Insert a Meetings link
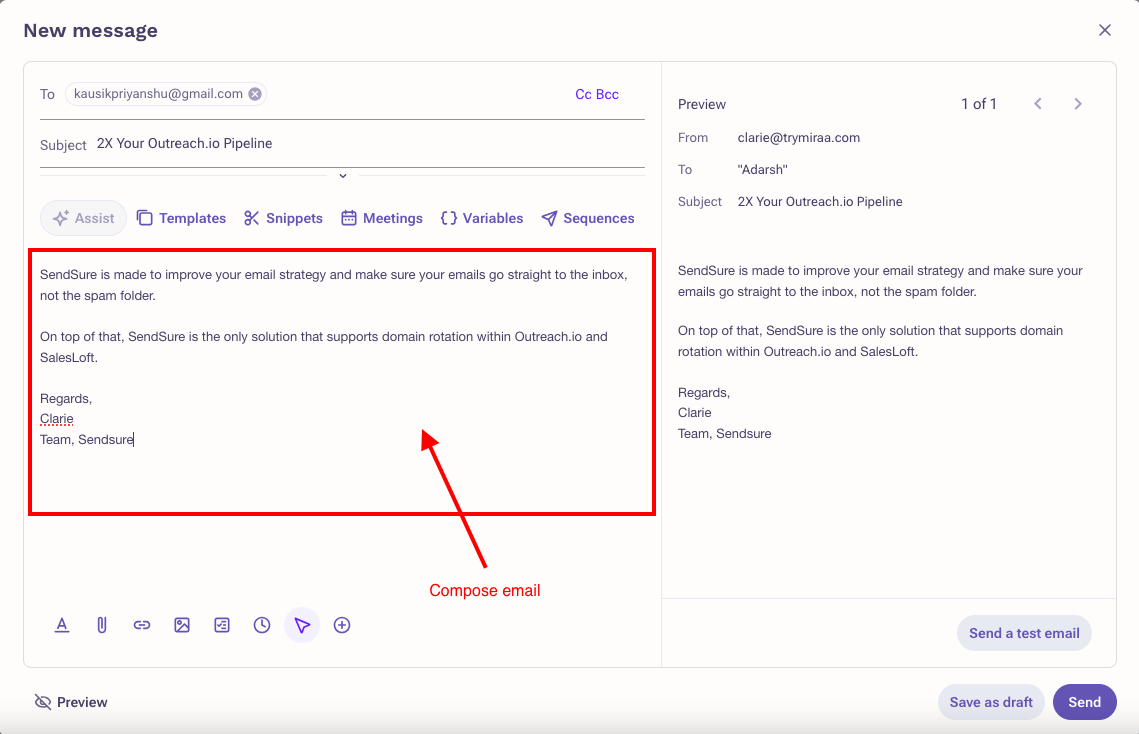Screen dimensions: 1139x734 click(382, 218)
